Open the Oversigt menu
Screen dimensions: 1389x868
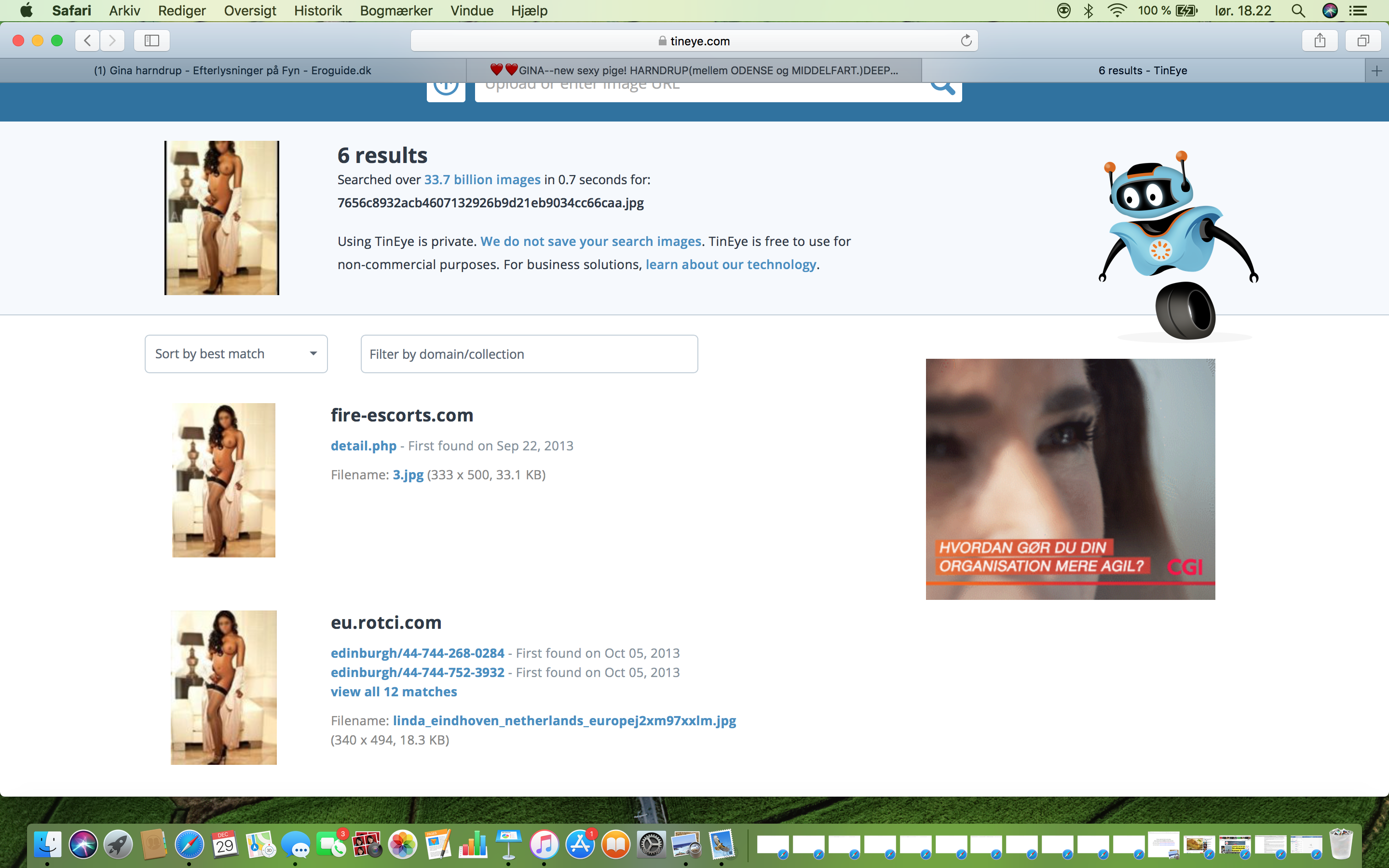(250, 10)
